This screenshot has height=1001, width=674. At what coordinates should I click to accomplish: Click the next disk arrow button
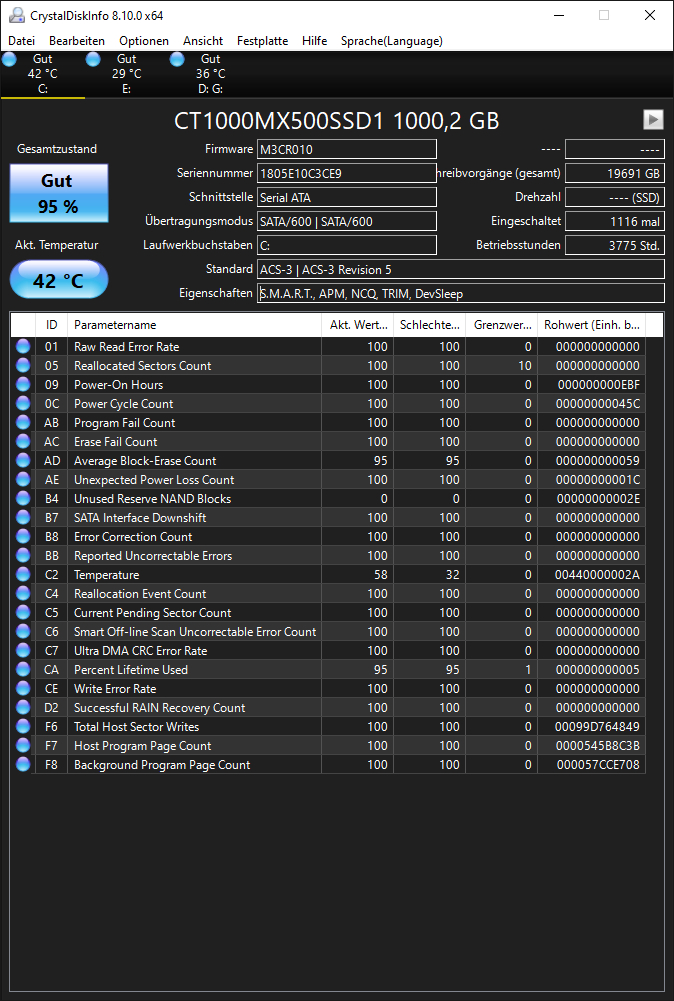pos(653,119)
